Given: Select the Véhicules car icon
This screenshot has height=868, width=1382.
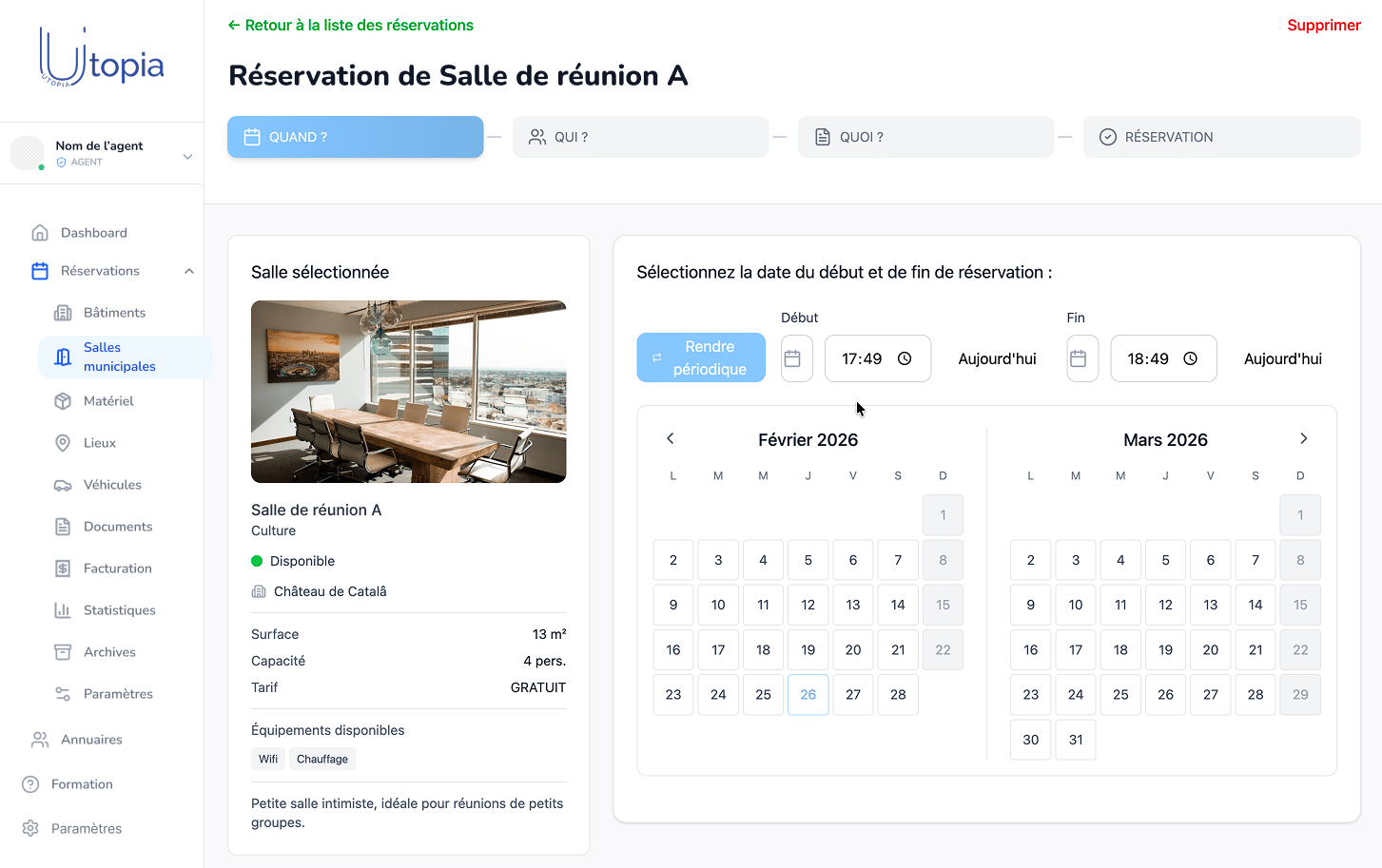Looking at the screenshot, I should (64, 484).
